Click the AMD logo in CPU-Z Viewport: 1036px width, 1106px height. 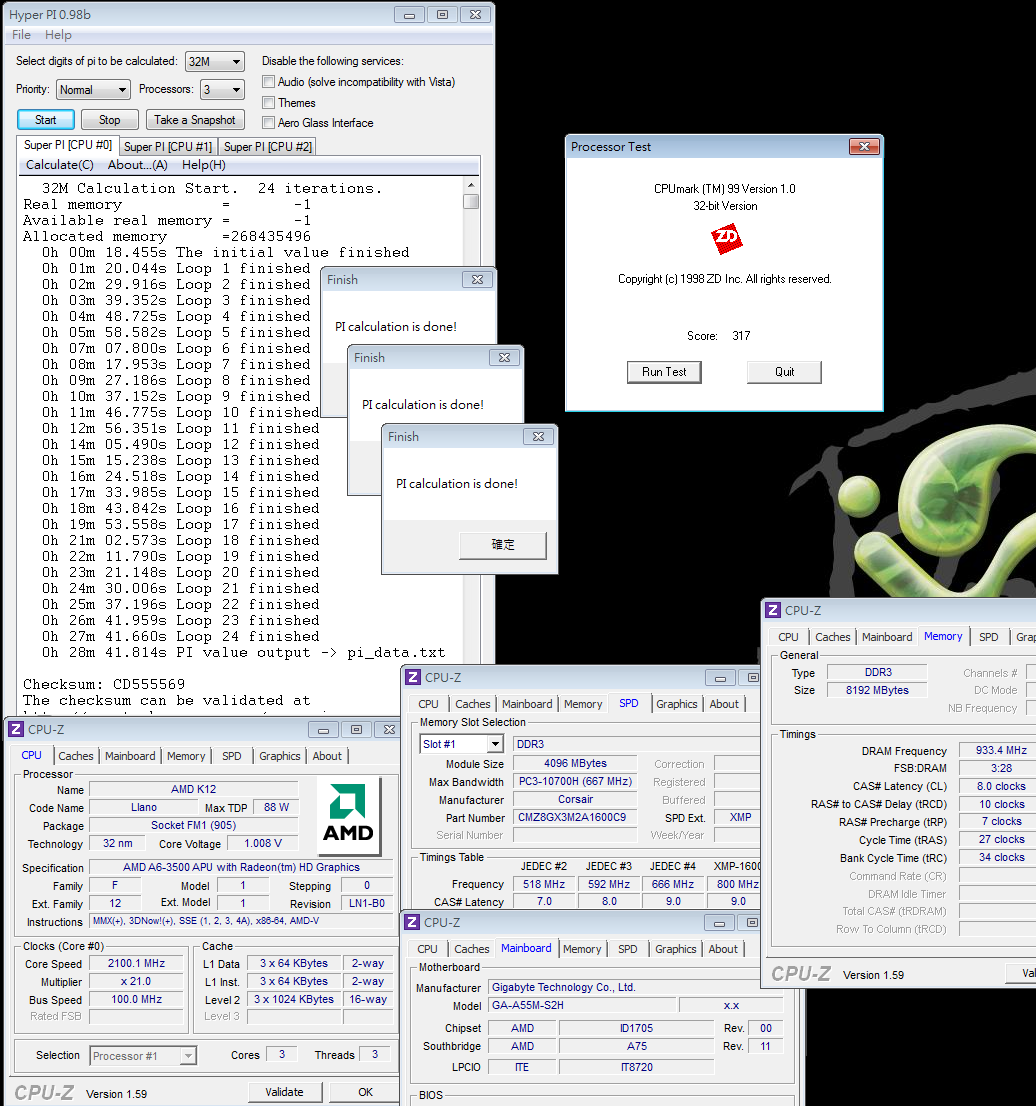pos(348,815)
